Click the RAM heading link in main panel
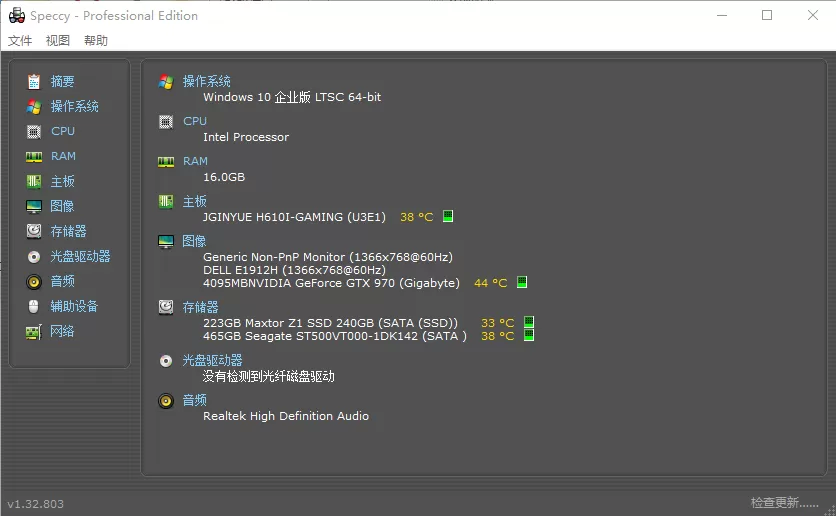 click(196, 161)
